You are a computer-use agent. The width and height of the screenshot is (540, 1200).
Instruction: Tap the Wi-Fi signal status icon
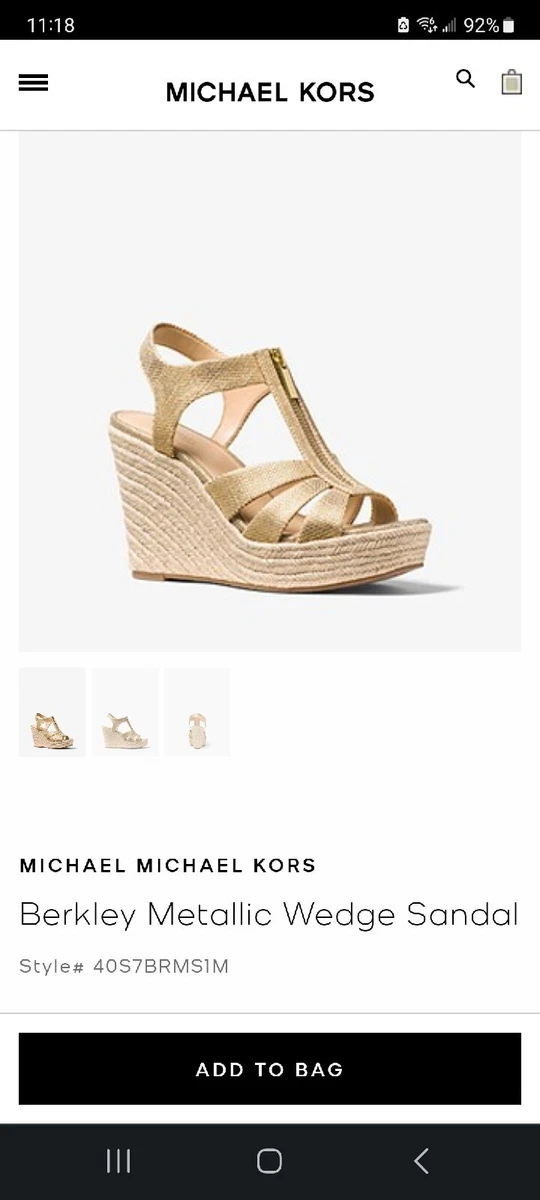(x=428, y=25)
